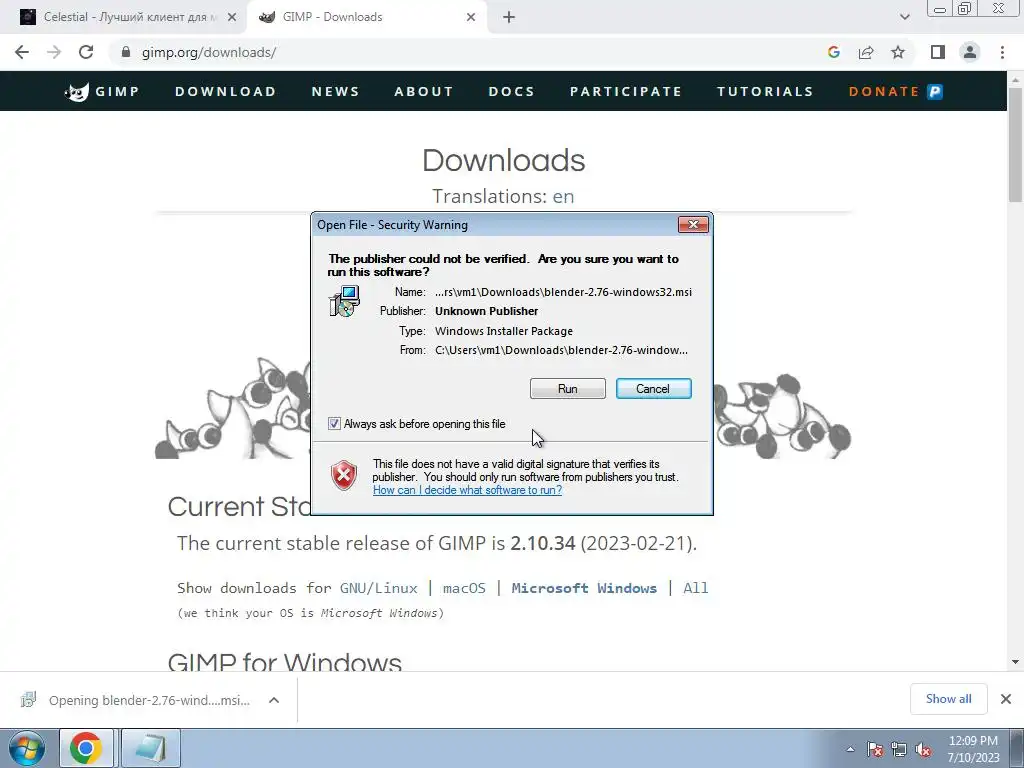
Task: Click the msi file icon in downloads bar
Action: (28, 700)
